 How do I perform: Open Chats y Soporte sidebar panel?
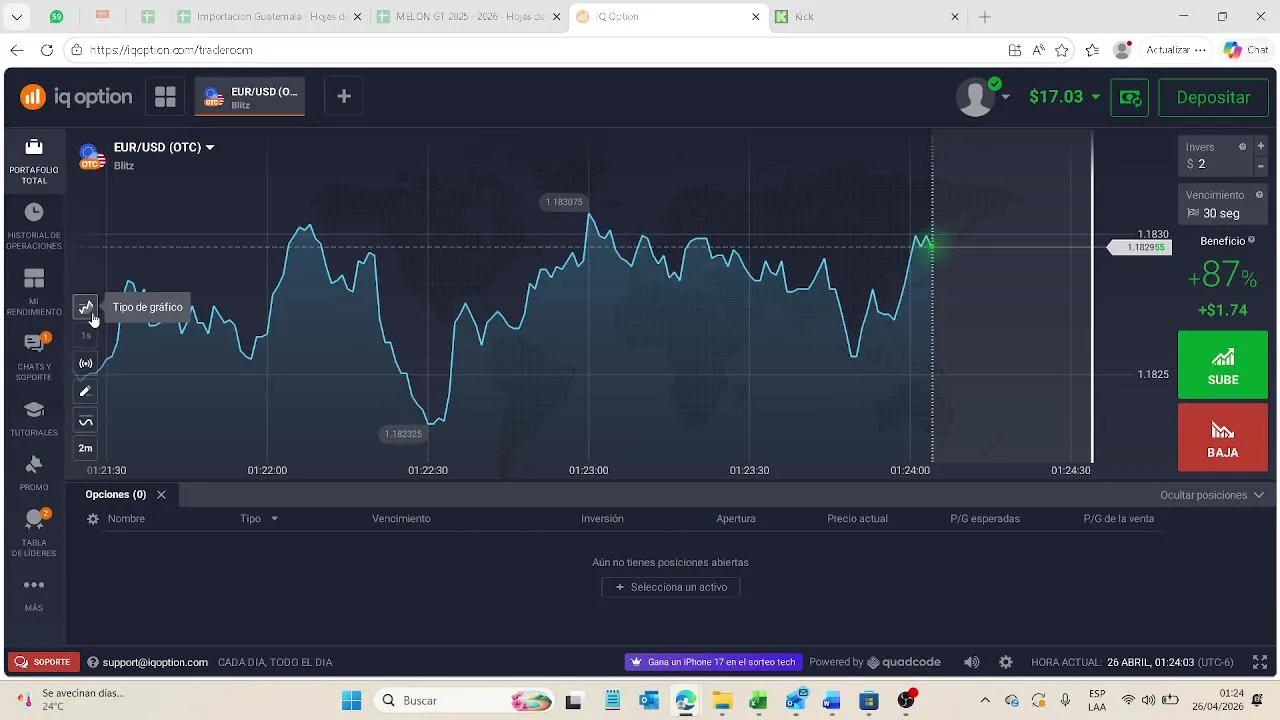tap(34, 357)
